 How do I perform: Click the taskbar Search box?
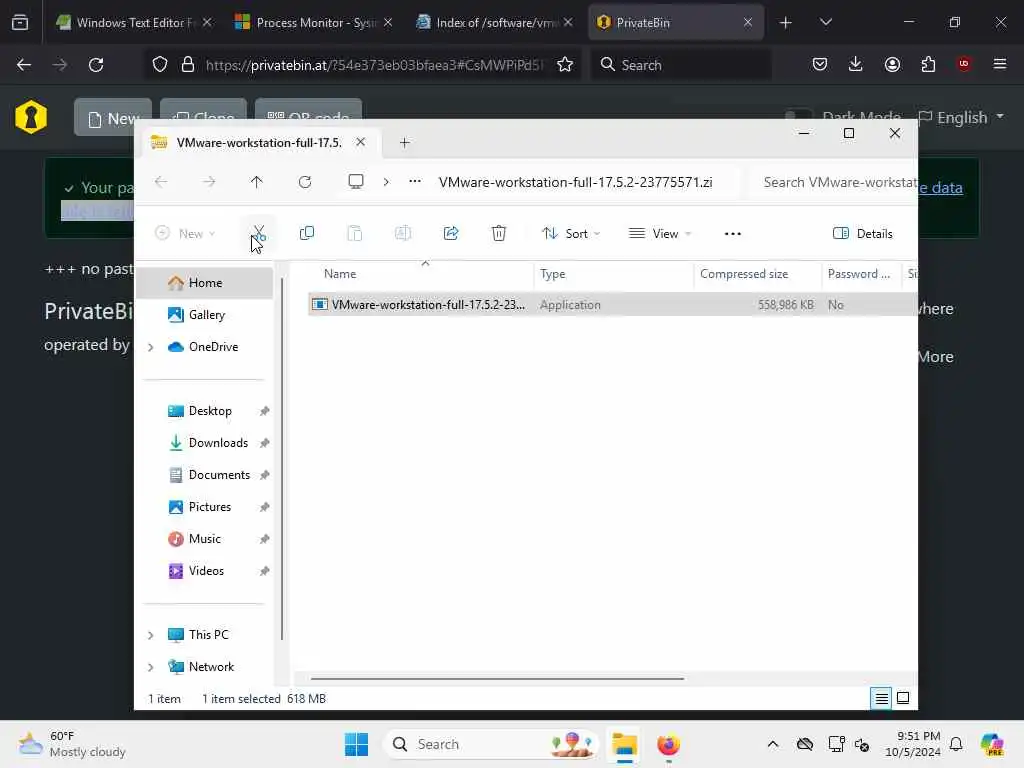click(491, 744)
